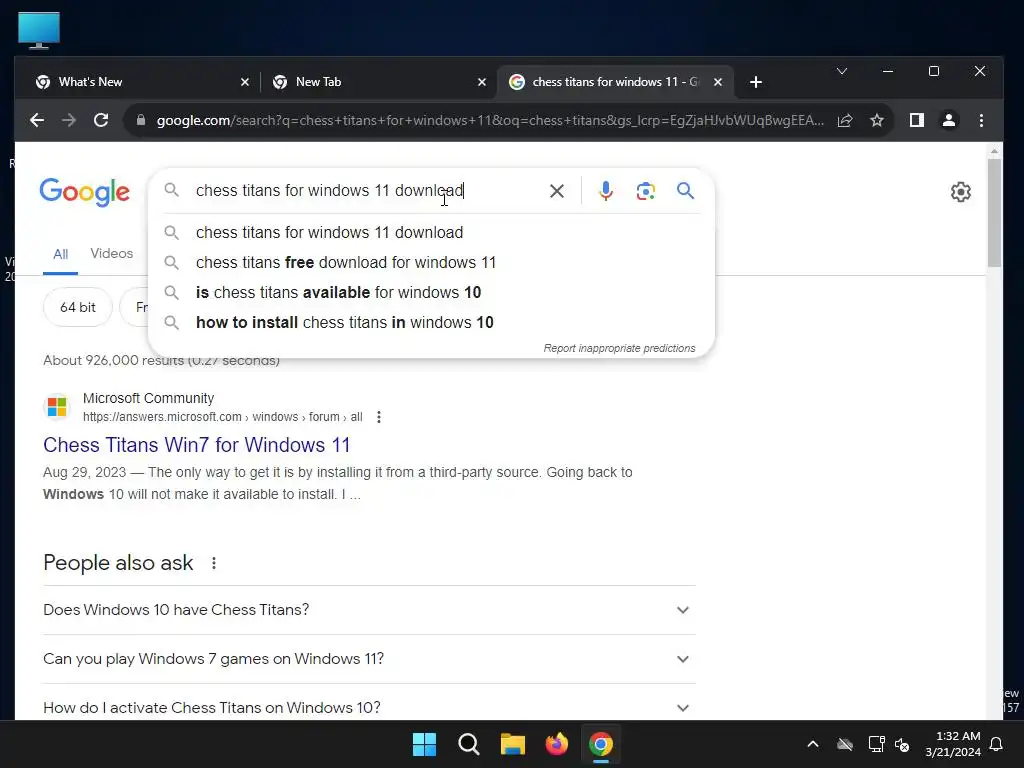This screenshot has height=768, width=1024.
Task: Focus the Chrome address bar URL
Action: [490, 120]
